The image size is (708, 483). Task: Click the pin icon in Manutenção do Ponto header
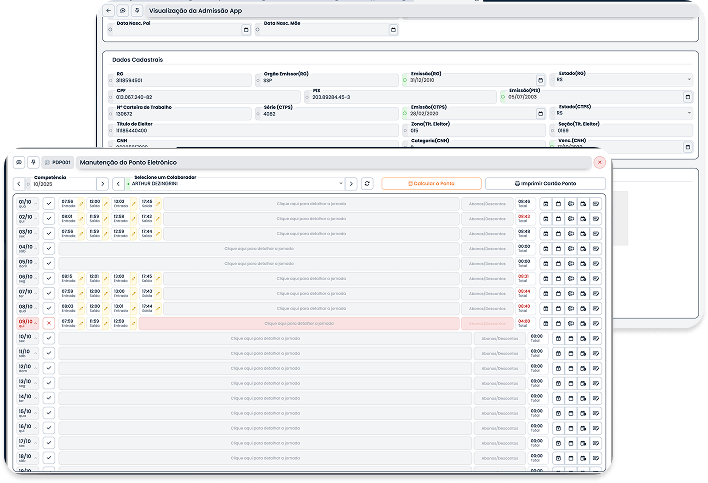[x=32, y=161]
